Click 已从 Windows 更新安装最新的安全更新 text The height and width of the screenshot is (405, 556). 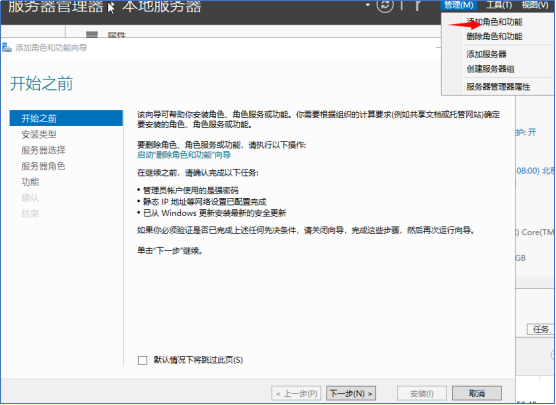(215, 213)
